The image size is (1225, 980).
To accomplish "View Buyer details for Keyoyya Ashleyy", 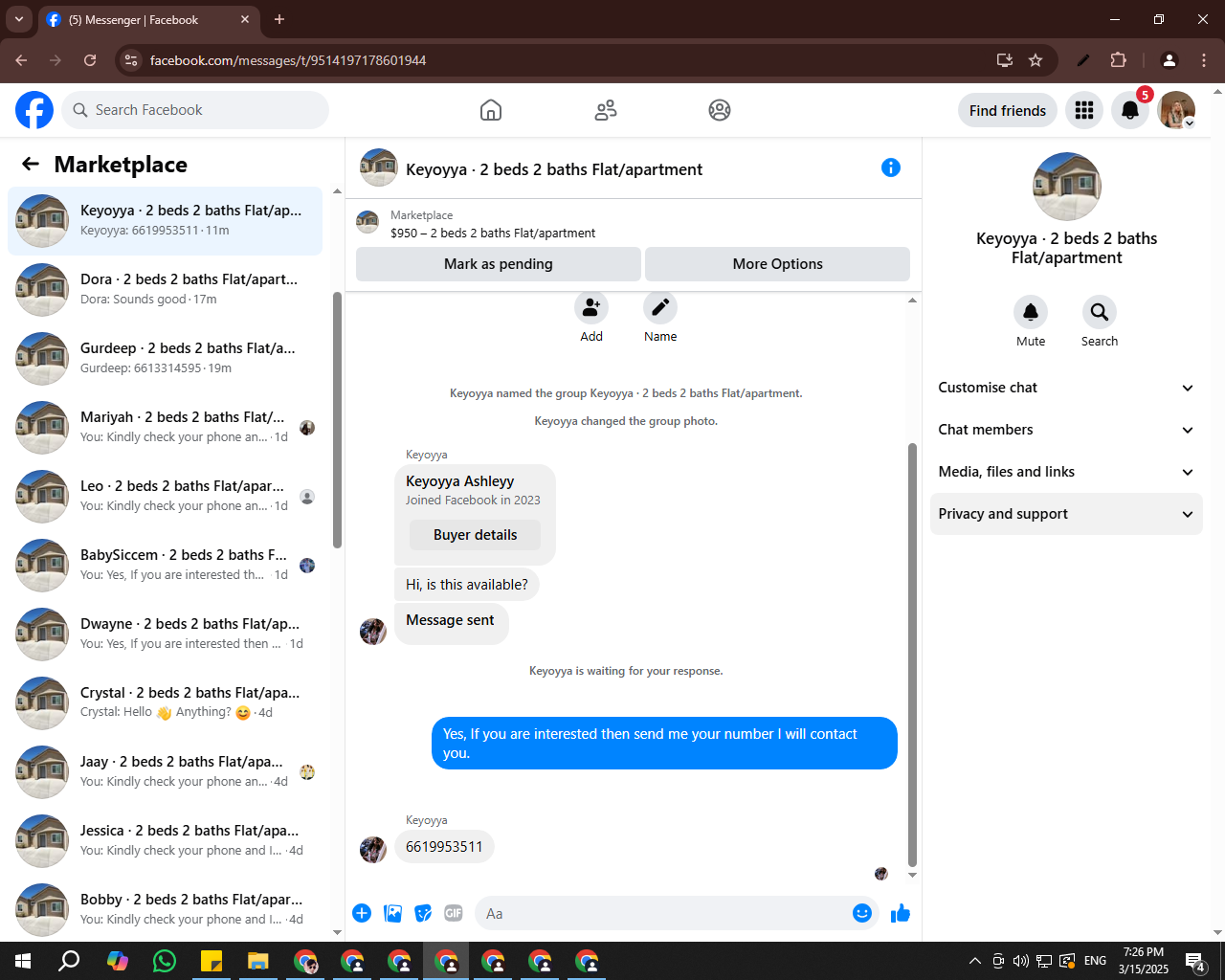I will tap(475, 535).
